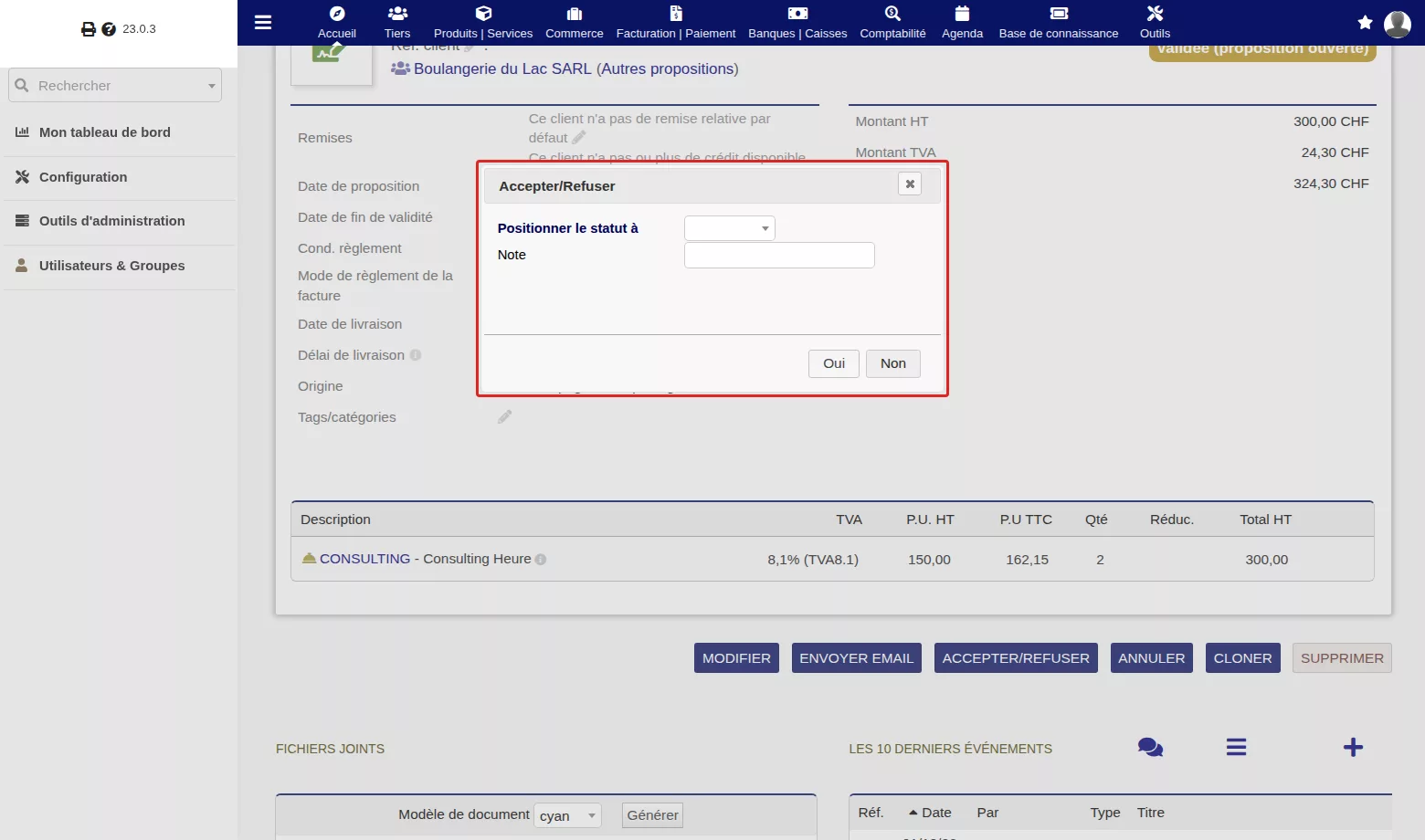Open the Modèle de document cyan dropdown
Image resolution: width=1425 pixels, height=840 pixels.
tap(568, 815)
